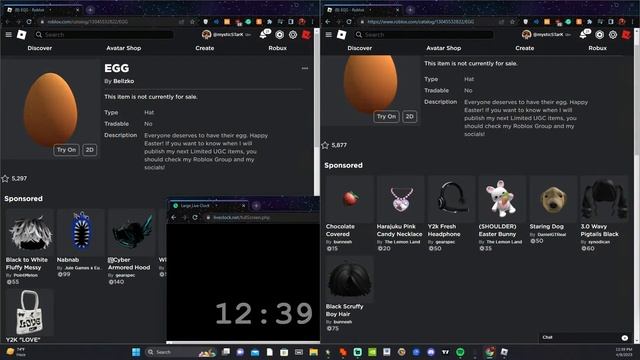This screenshot has height=360, width=640.
Task: Click address bar of clock window
Action: coord(261,218)
